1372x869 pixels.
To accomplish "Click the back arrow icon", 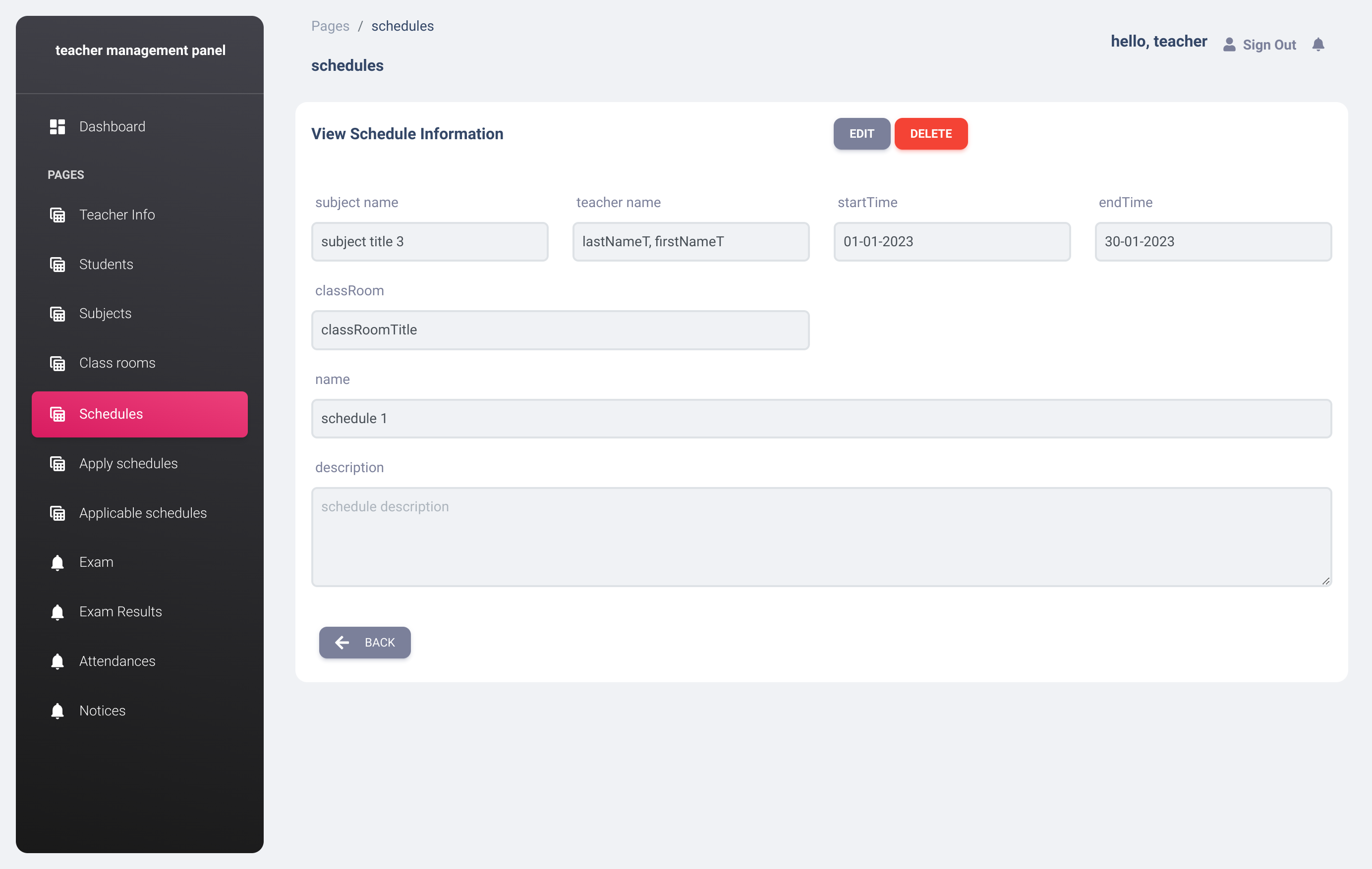I will (342, 643).
